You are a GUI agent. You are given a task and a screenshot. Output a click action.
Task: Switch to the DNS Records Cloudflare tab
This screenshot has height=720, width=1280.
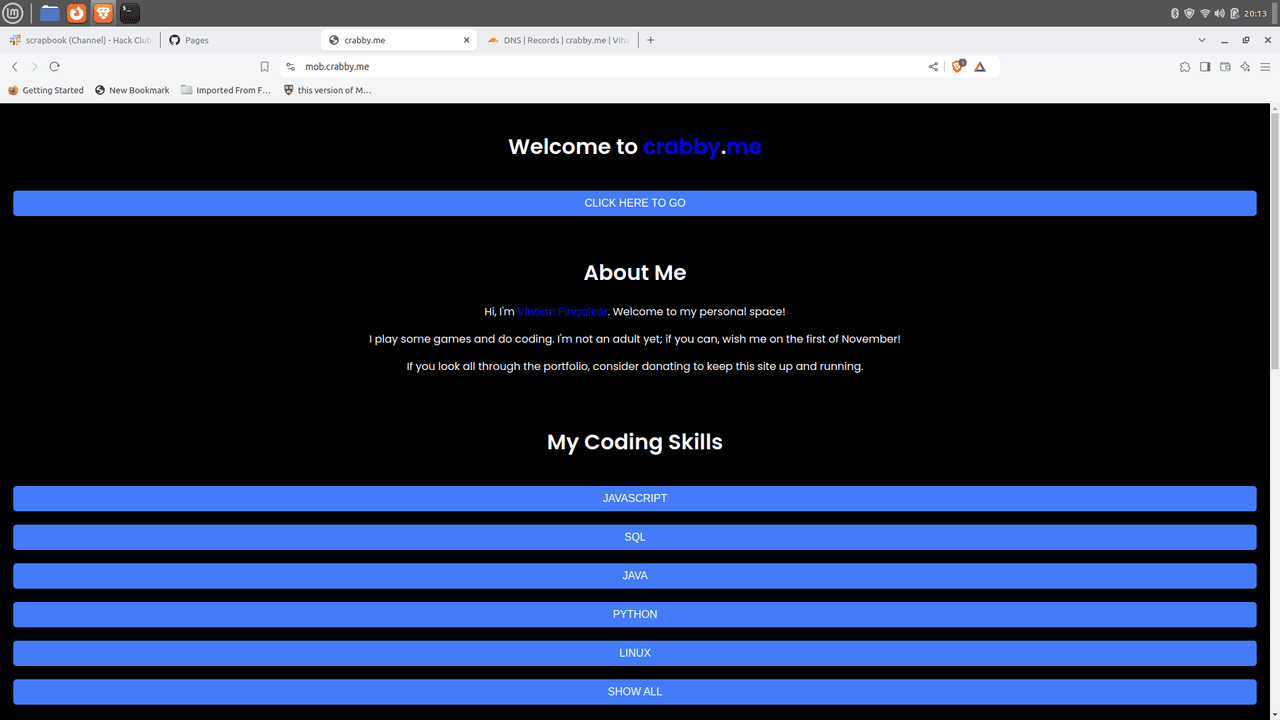pos(558,40)
